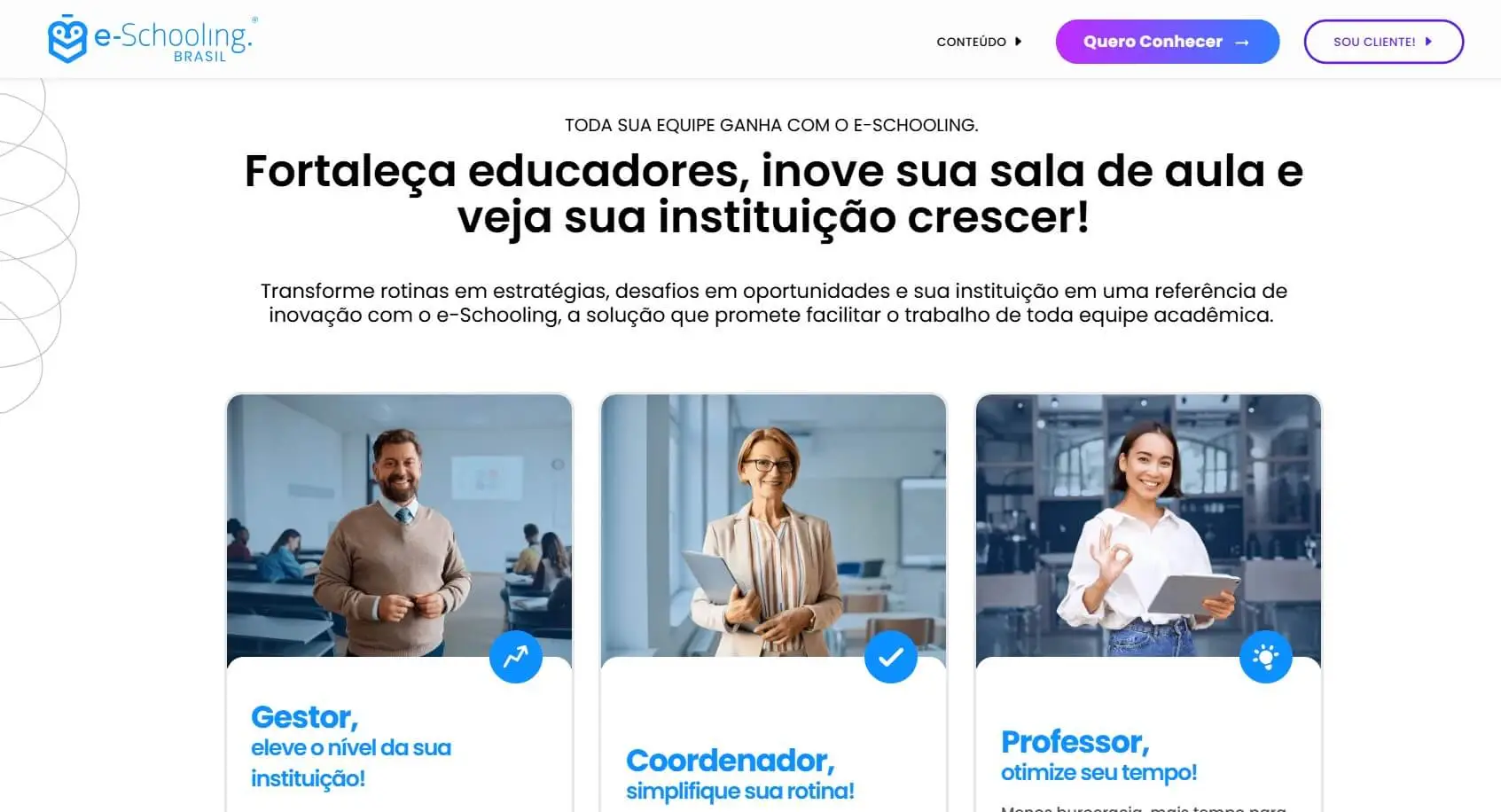The image size is (1501, 812).
Task: Open the SOU CLIENTE! dropdown button
Action: [x=1383, y=42]
